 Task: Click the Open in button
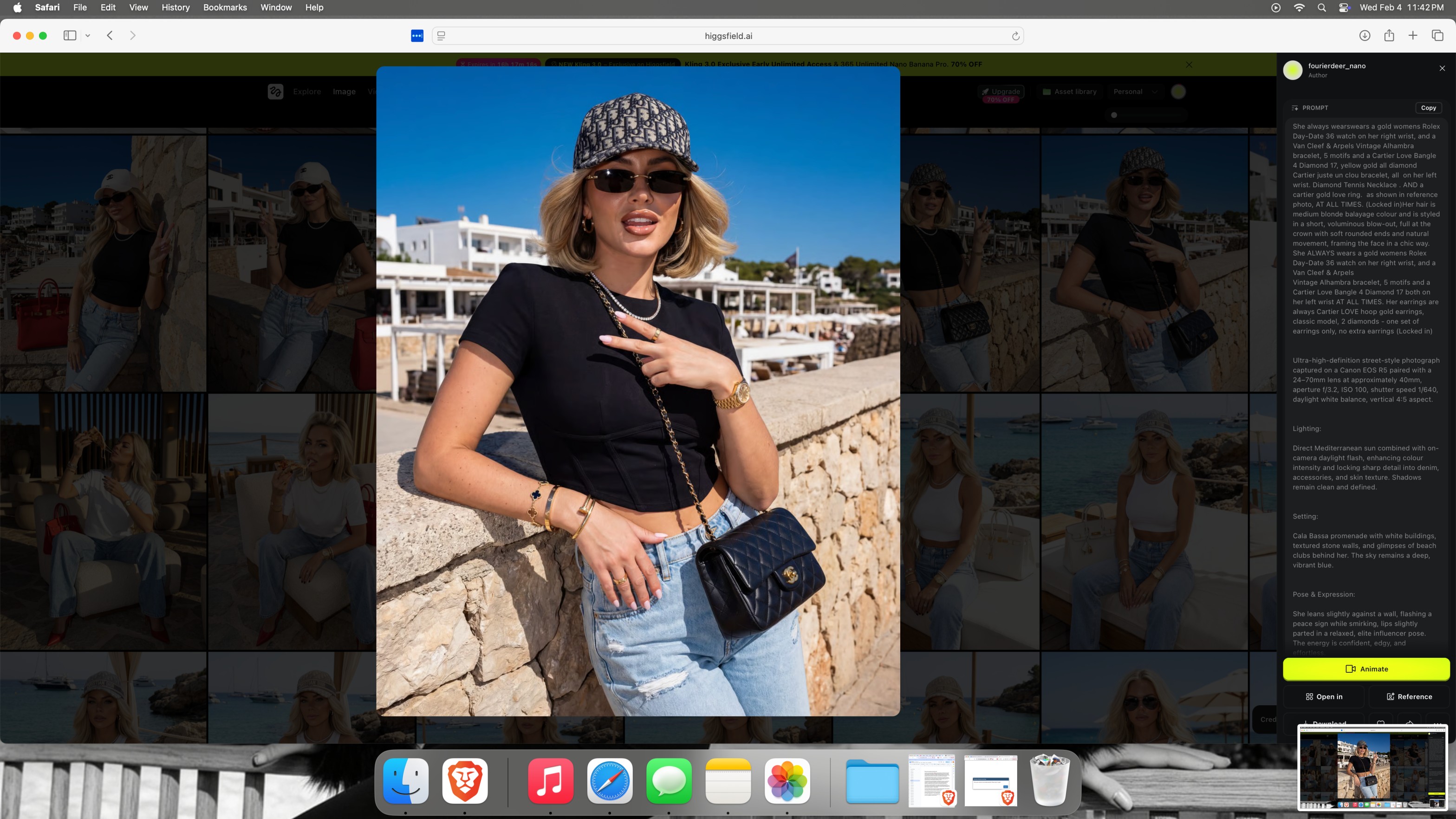pyautogui.click(x=1324, y=696)
